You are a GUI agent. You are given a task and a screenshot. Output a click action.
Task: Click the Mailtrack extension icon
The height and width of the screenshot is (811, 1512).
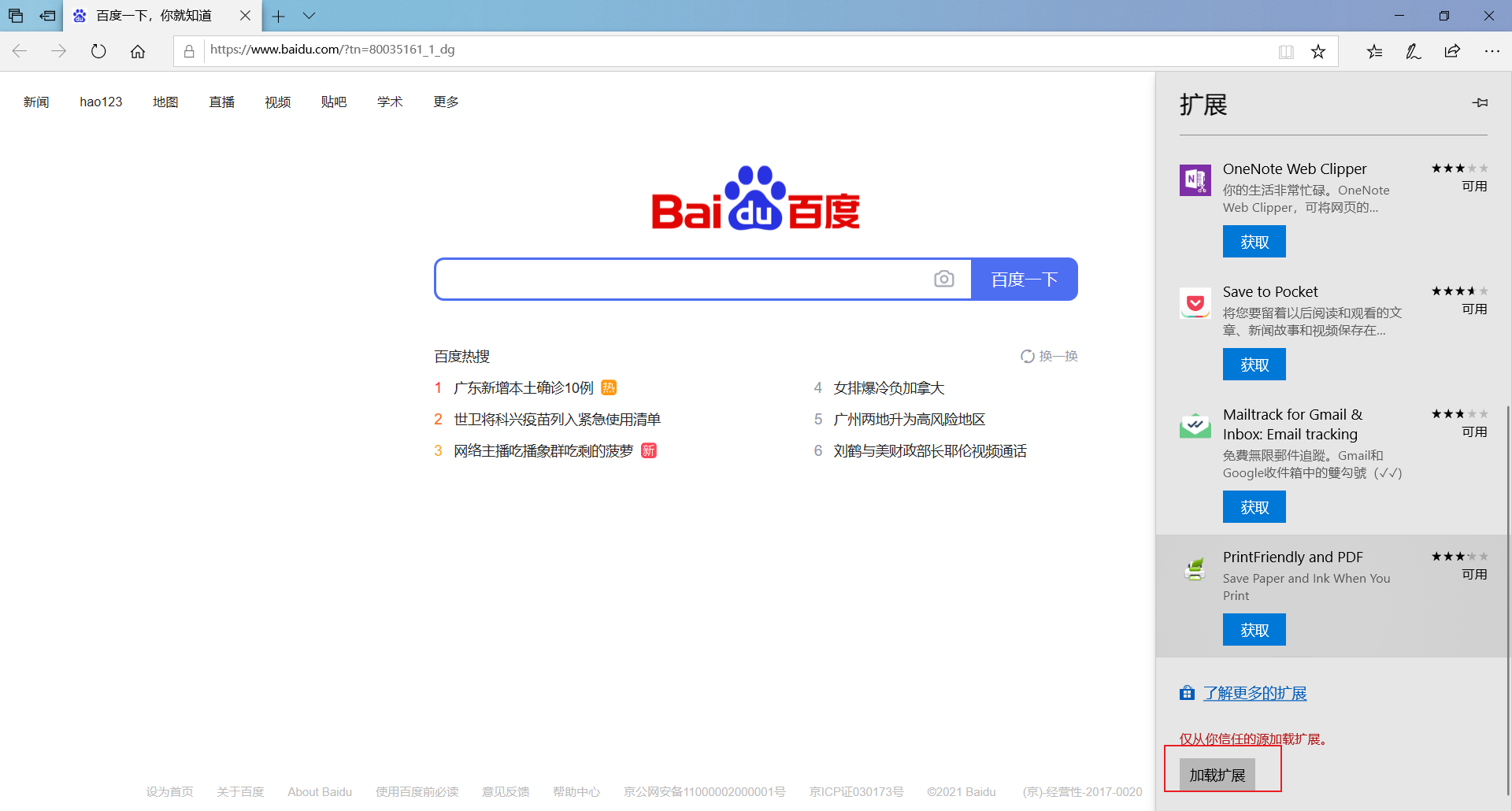click(1195, 426)
